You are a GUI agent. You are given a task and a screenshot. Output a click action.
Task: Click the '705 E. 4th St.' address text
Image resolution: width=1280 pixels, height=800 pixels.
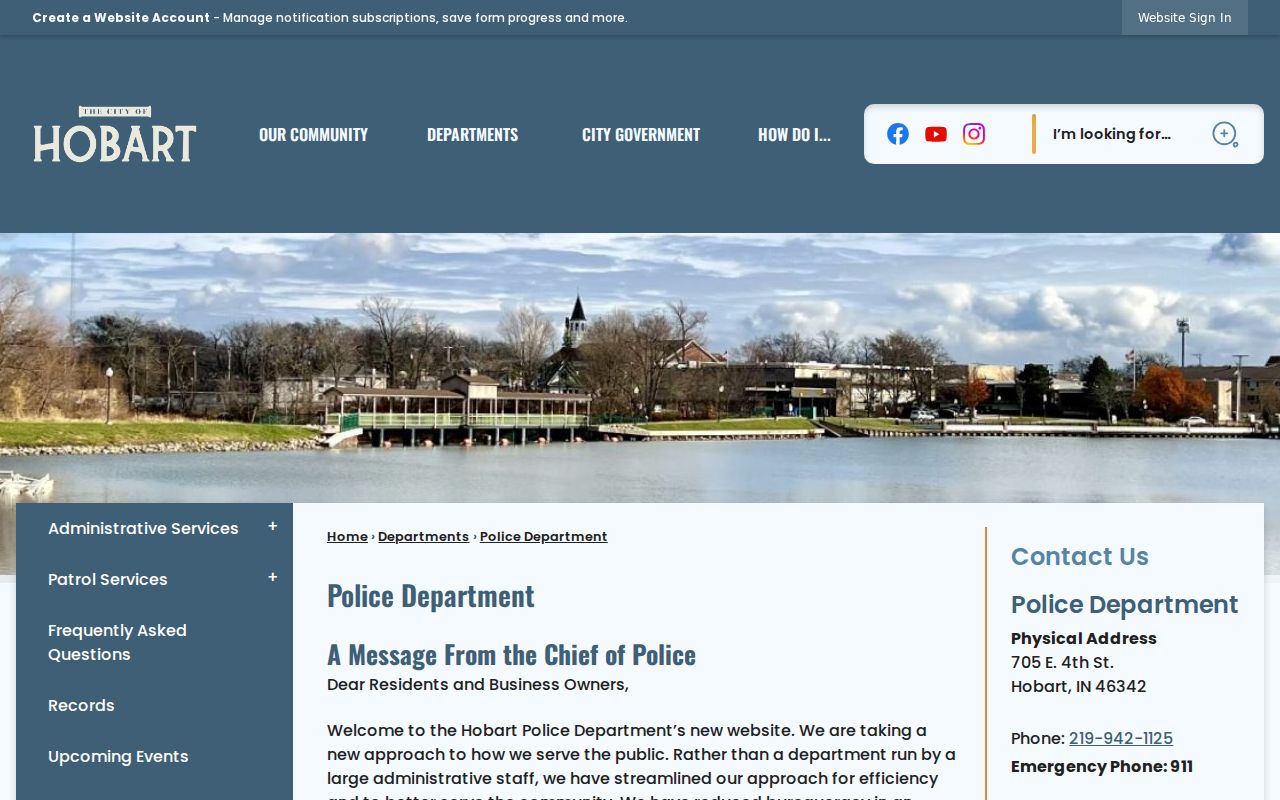click(1062, 663)
